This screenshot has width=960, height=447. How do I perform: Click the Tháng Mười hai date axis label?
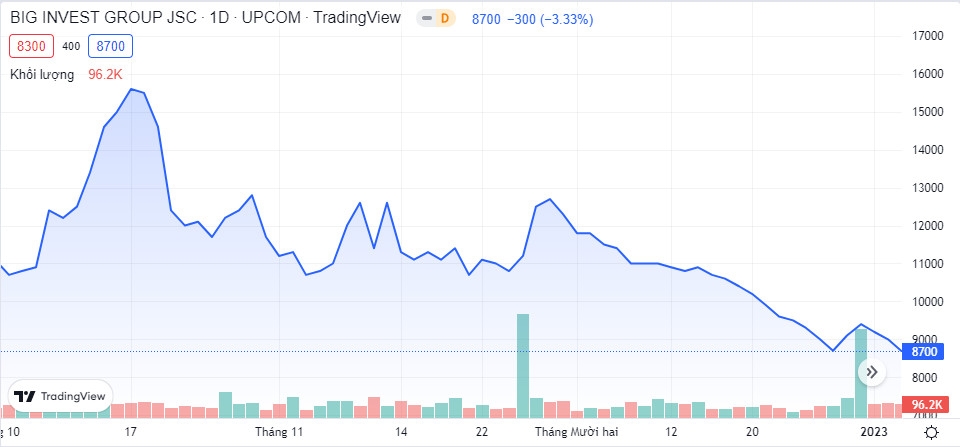click(579, 432)
